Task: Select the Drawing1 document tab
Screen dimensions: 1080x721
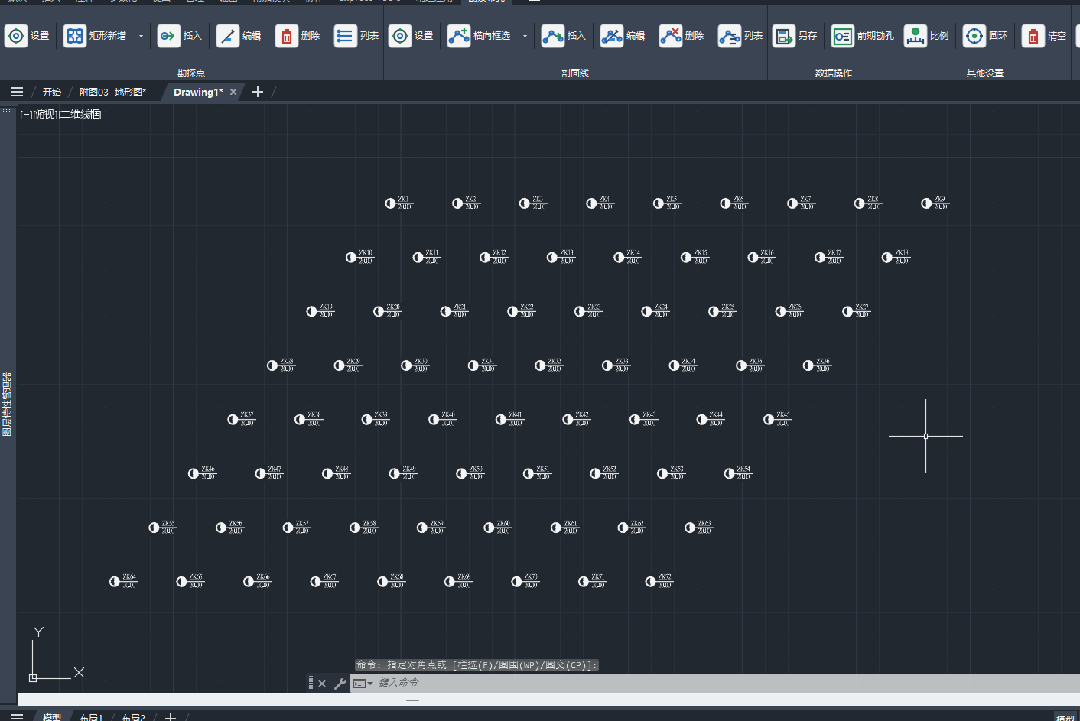Action: click(x=198, y=92)
